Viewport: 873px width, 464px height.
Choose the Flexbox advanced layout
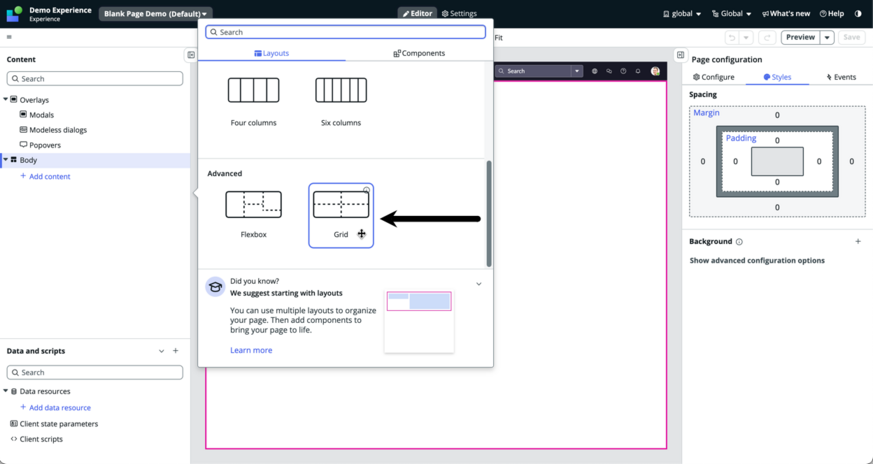pos(253,215)
